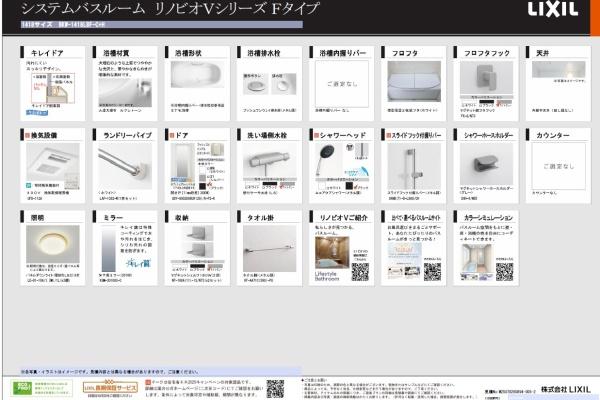Screen dimensions: 600x400
Task: Click the 照明 card heading
Action: pos(38,217)
